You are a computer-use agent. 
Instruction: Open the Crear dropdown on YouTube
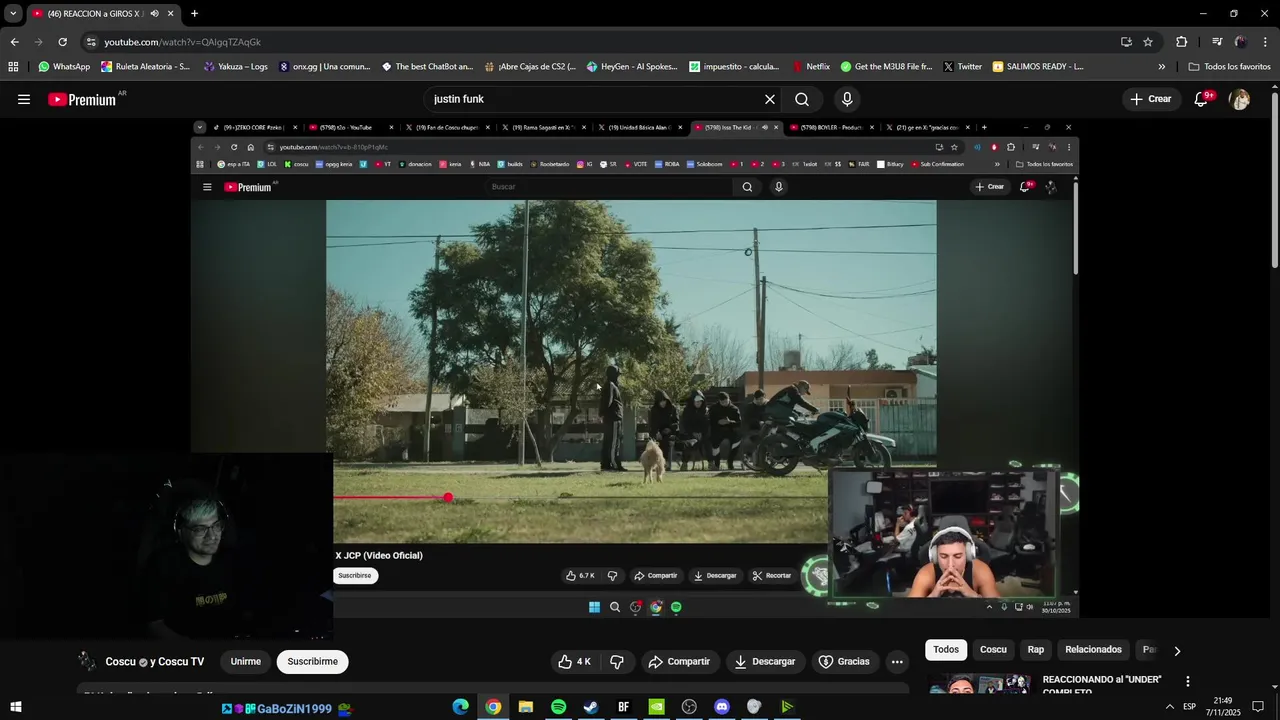coord(1150,99)
